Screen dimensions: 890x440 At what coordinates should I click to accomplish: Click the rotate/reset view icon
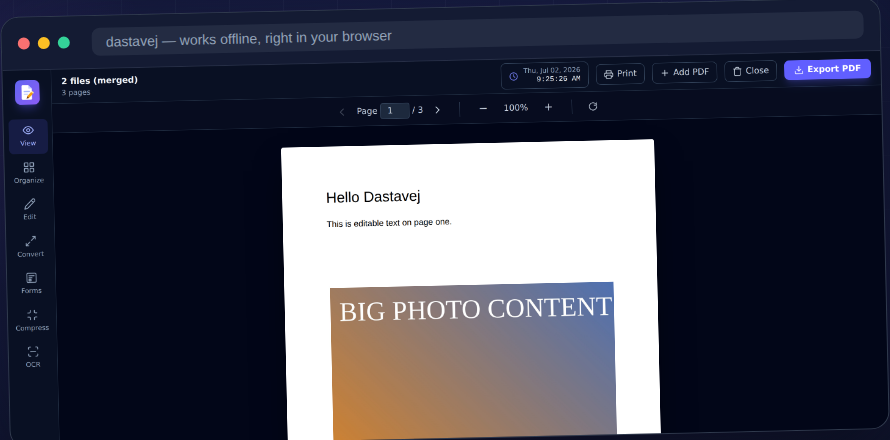[593, 106]
